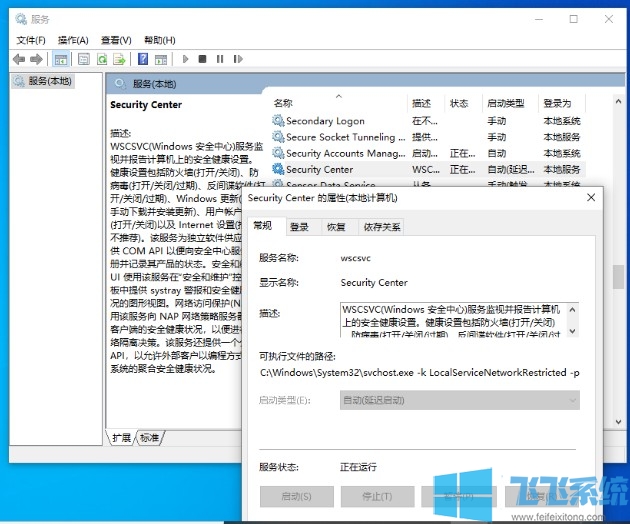The width and height of the screenshot is (630, 524).
Task: Select the Security Center service gear icon
Action: 278,169
